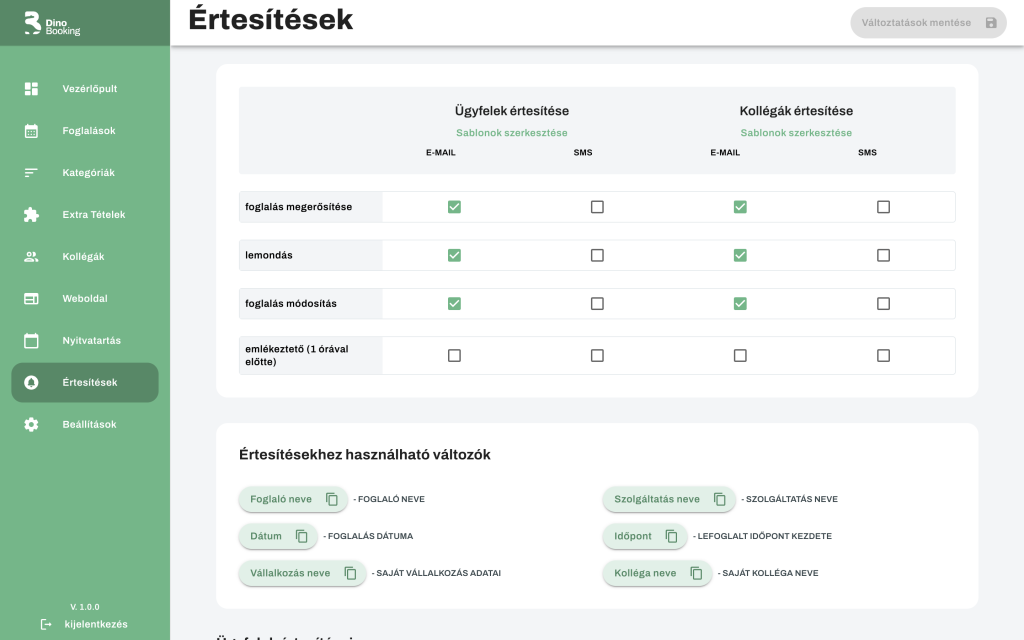Viewport: 1024px width, 640px height.
Task: Enable customer SMS for lemondás
Action: point(597,255)
